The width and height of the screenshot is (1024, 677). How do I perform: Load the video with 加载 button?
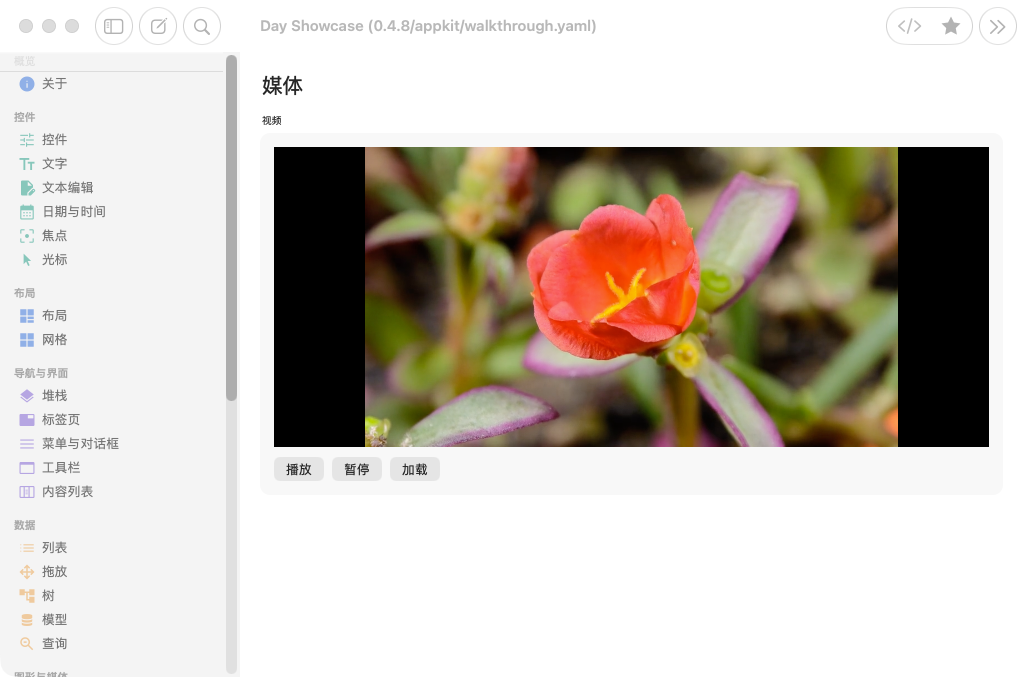[x=415, y=469]
